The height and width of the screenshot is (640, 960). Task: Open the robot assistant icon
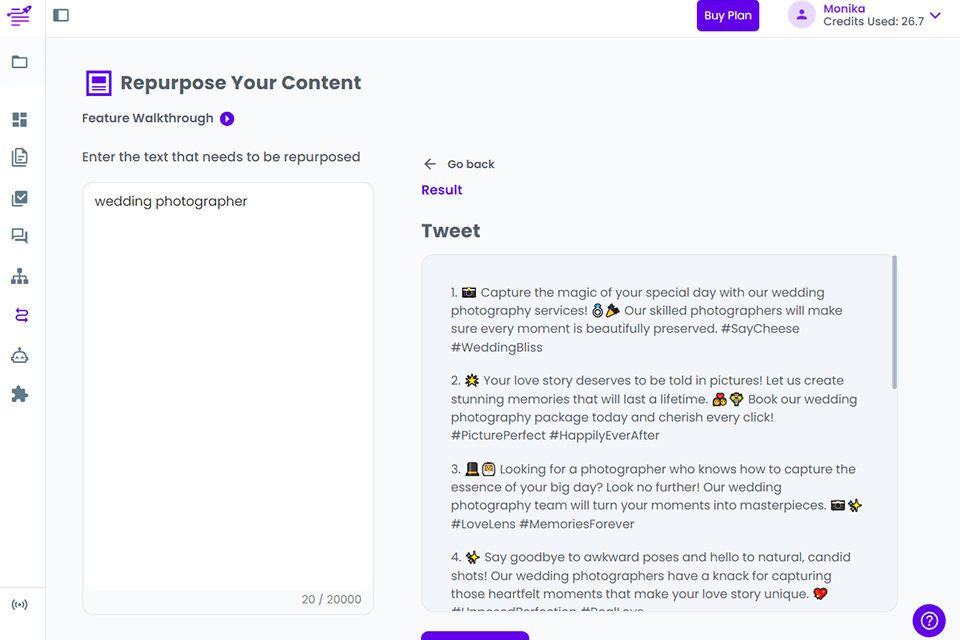20,355
